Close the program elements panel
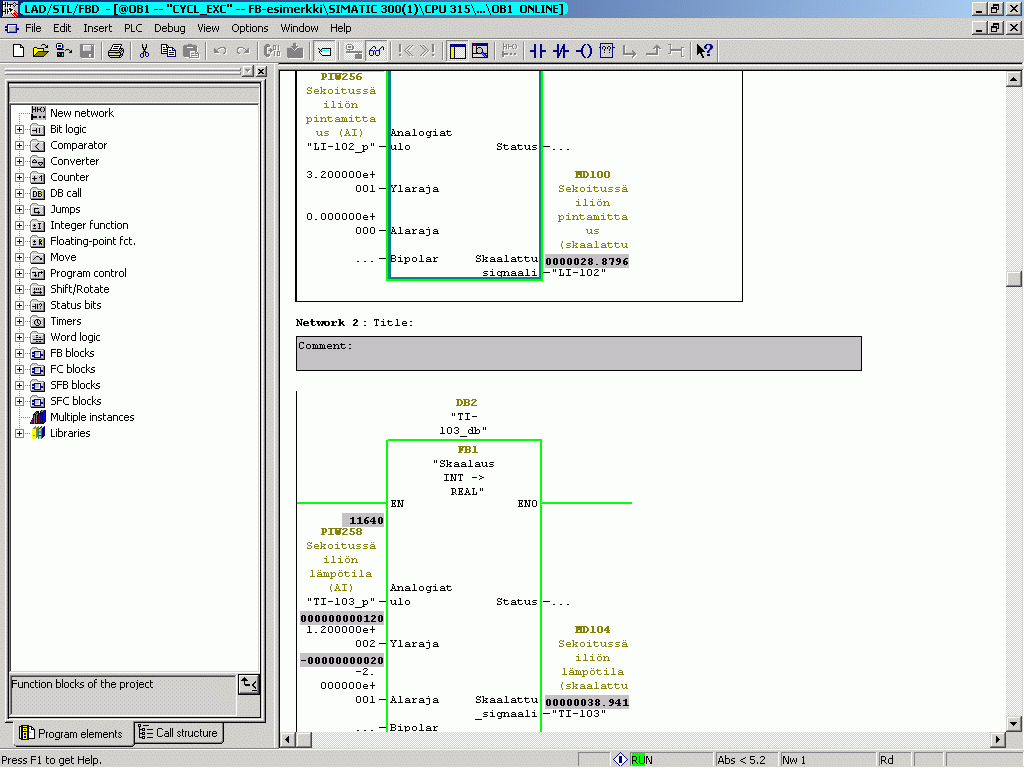1024x768 pixels. tap(261, 72)
